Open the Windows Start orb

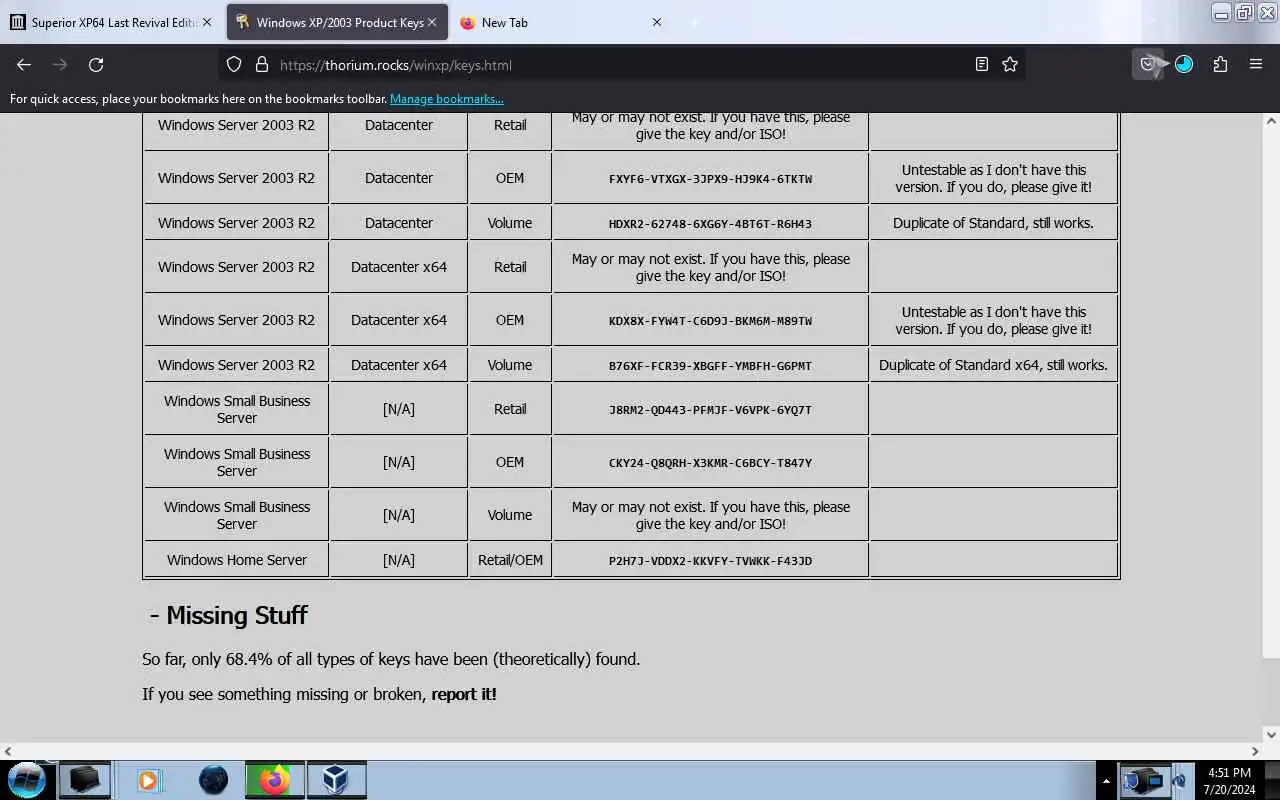coord(27,780)
